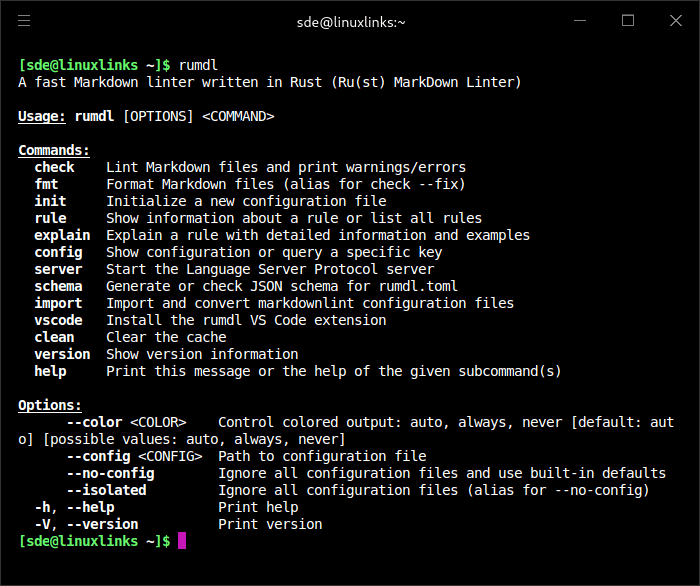Click the 'config' command name
Viewport: 700px width, 586px height.
tap(58, 252)
